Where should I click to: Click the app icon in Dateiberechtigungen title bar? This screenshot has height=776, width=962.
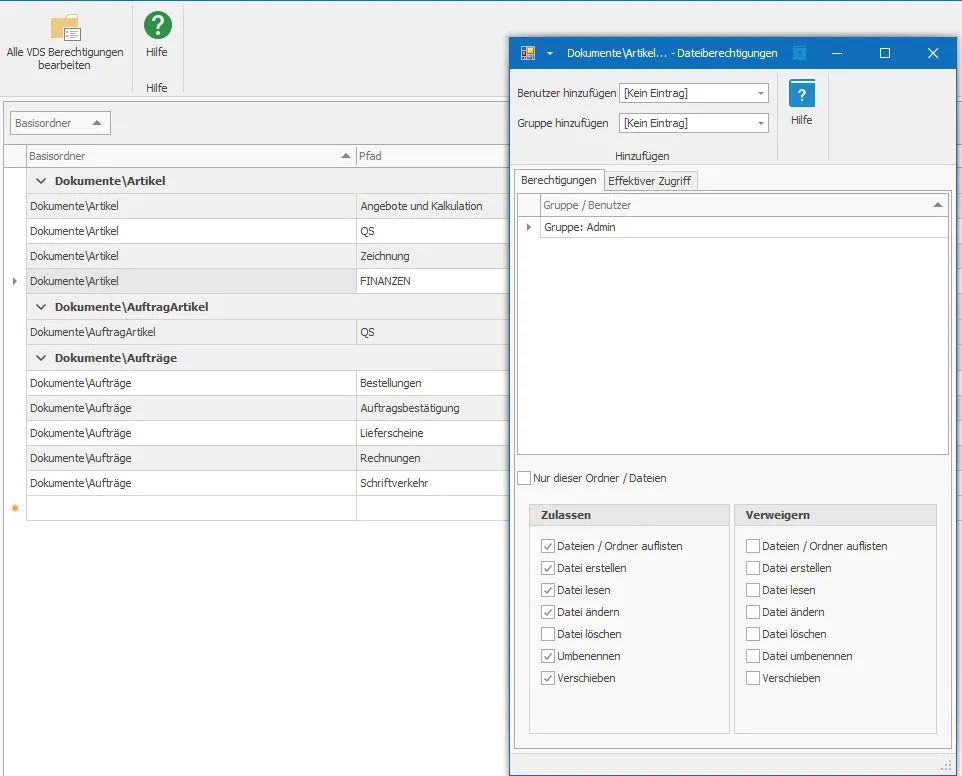[528, 53]
